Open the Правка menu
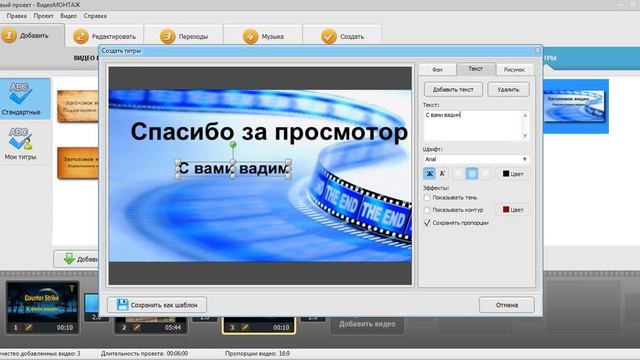Viewport: 640px width, 360px height. pyautogui.click(x=17, y=16)
